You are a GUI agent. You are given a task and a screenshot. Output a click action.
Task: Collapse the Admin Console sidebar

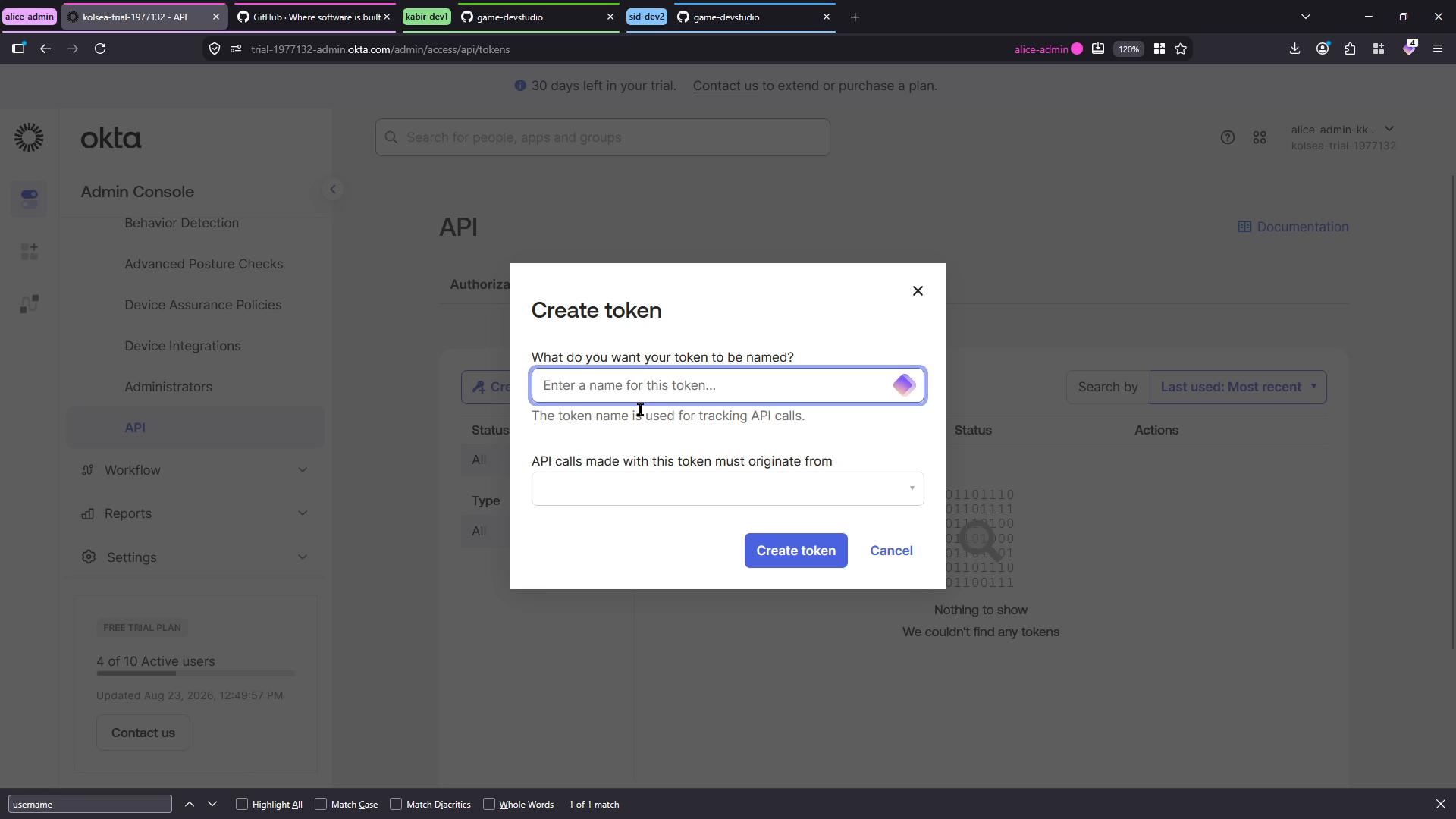click(332, 190)
